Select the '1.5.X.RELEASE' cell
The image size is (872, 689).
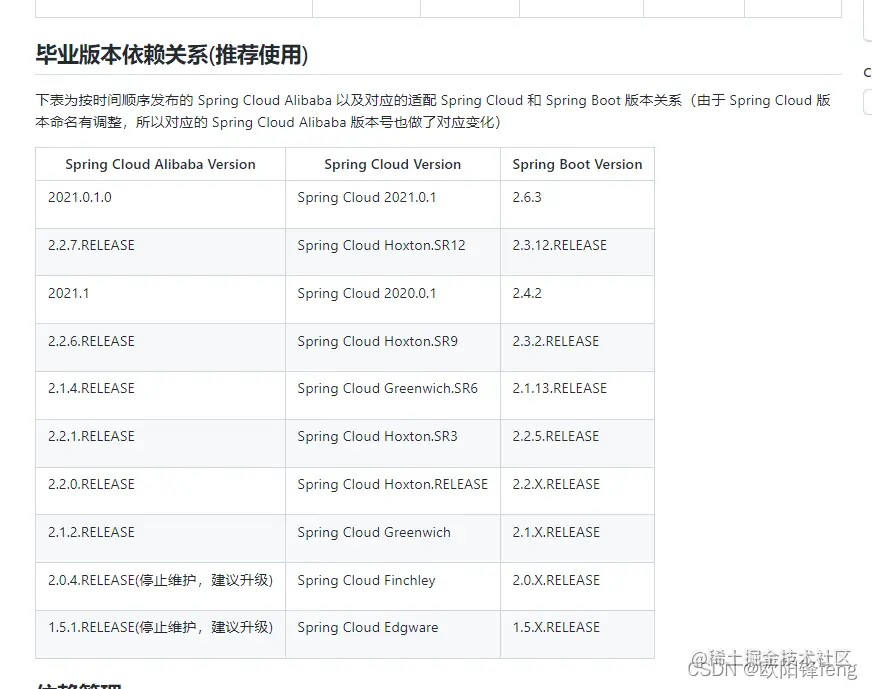coord(577,635)
